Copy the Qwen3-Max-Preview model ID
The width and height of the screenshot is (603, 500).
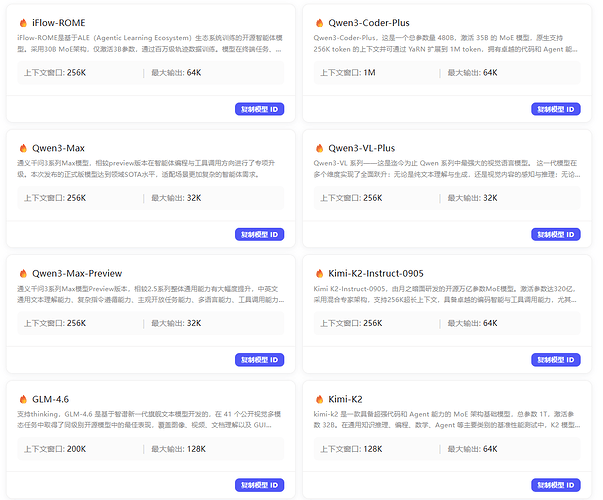(x=260, y=358)
